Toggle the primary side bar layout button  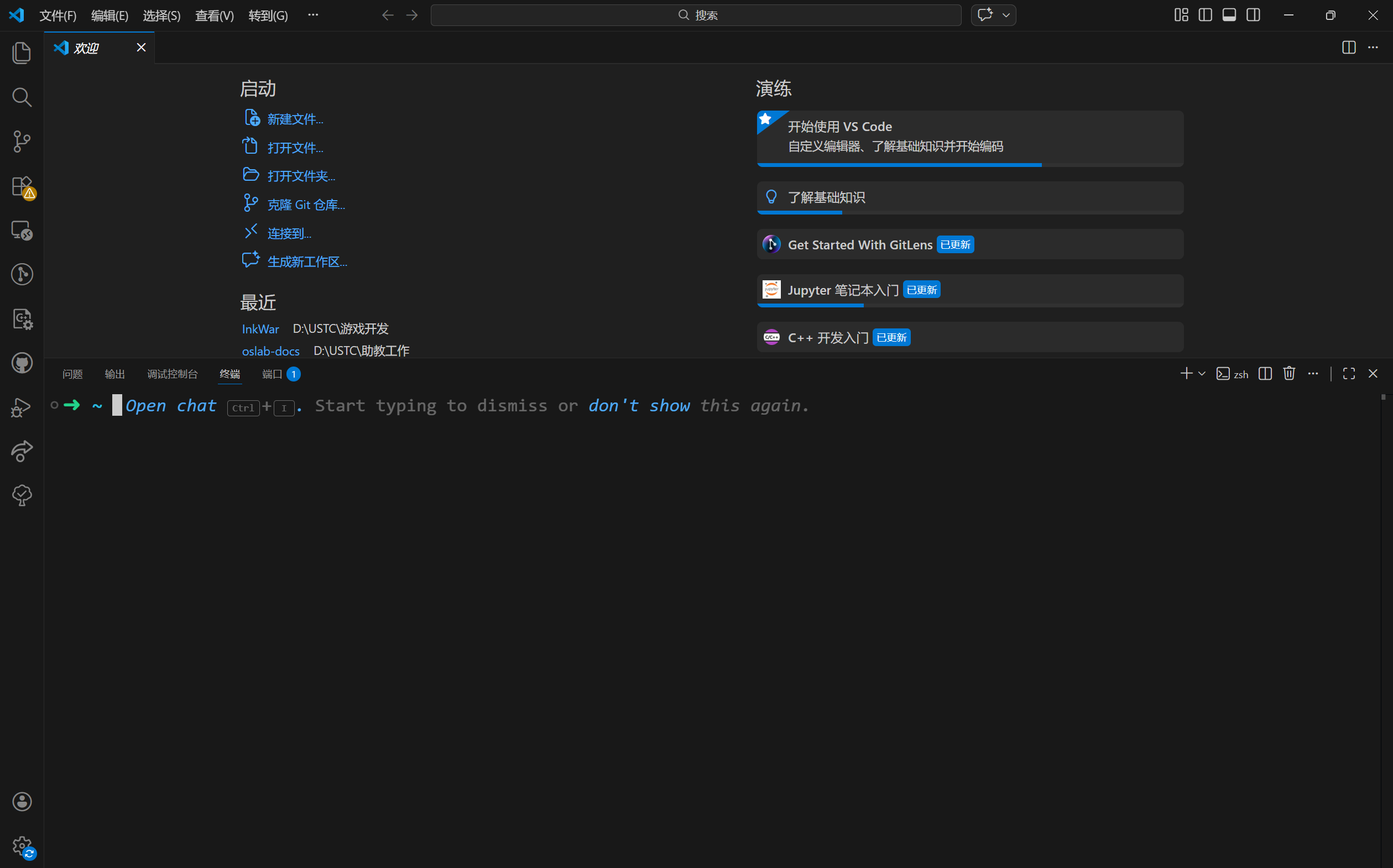click(1205, 15)
